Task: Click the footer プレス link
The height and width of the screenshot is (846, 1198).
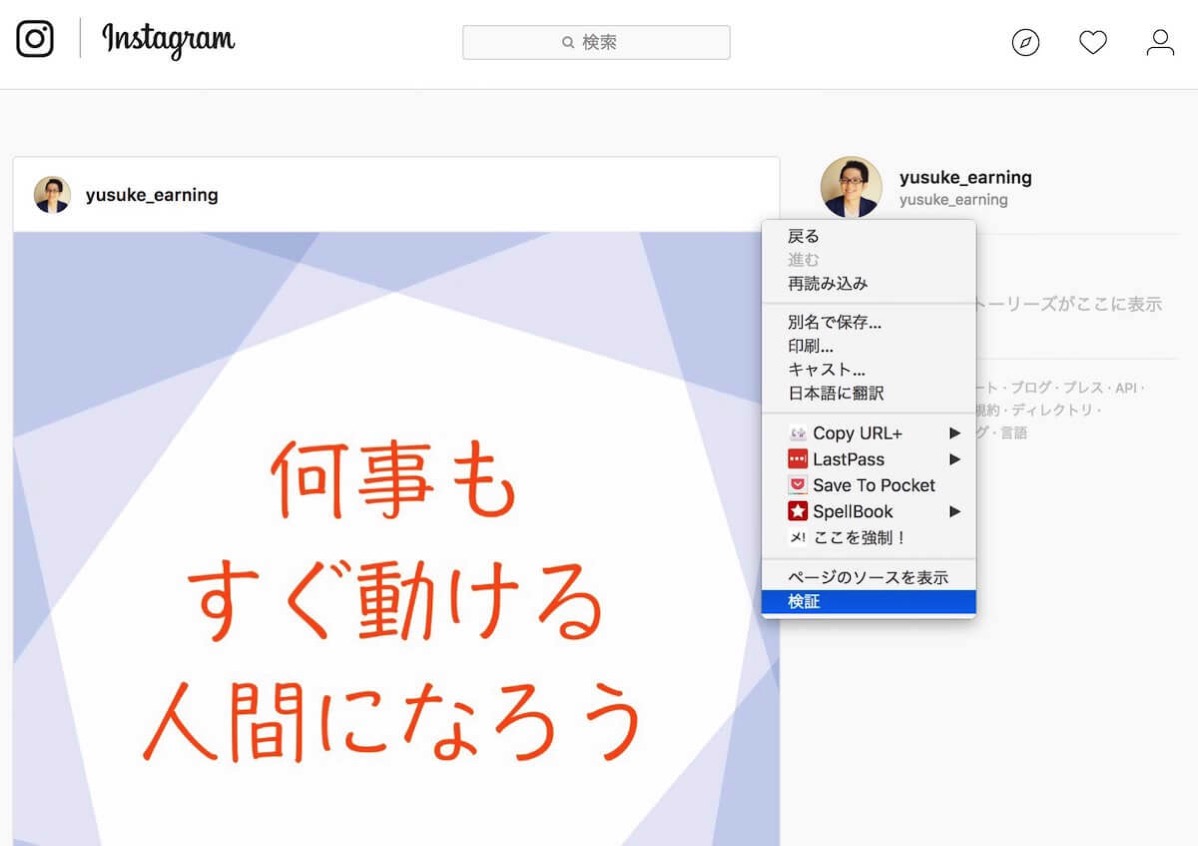Action: point(1083,388)
